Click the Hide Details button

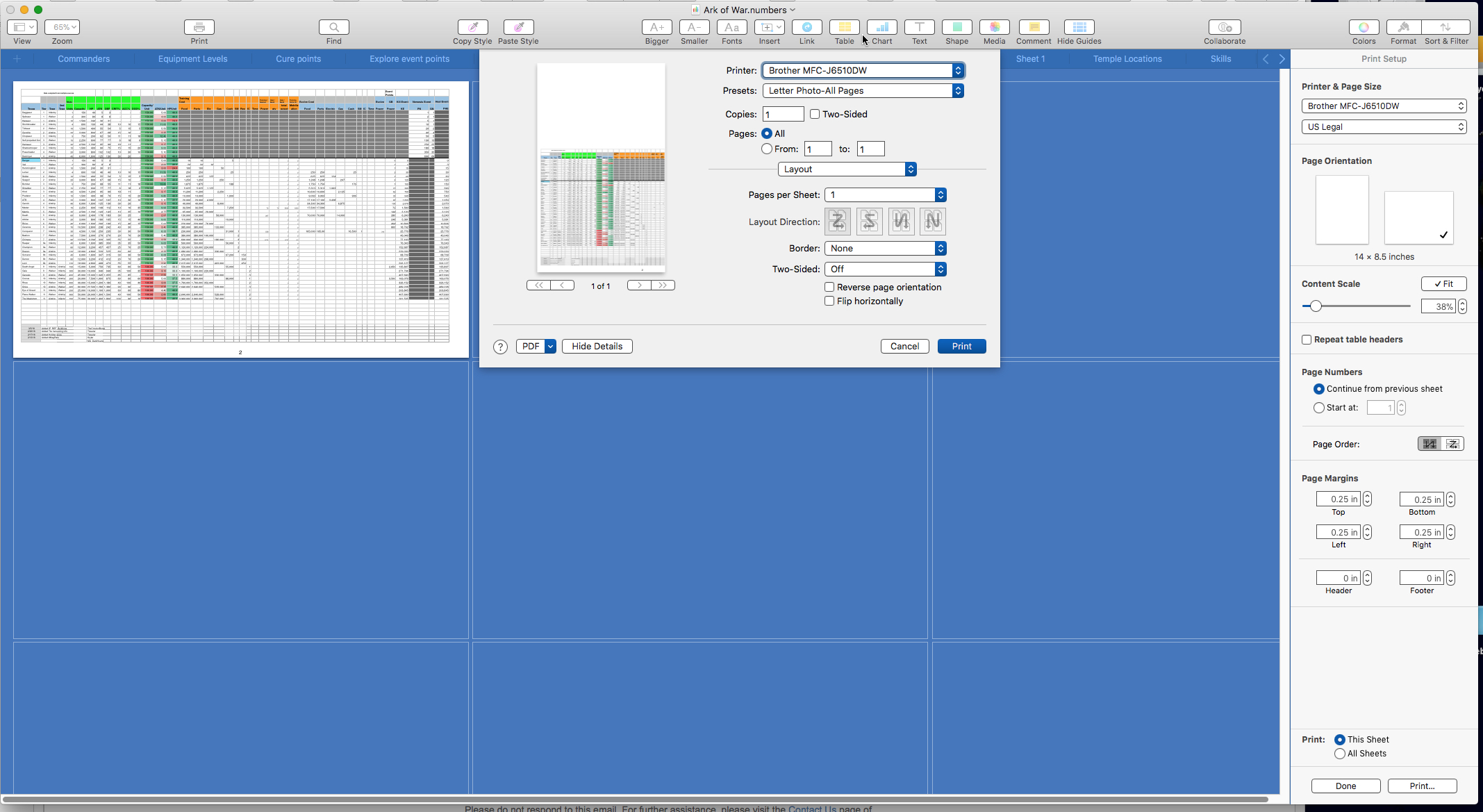pos(597,347)
